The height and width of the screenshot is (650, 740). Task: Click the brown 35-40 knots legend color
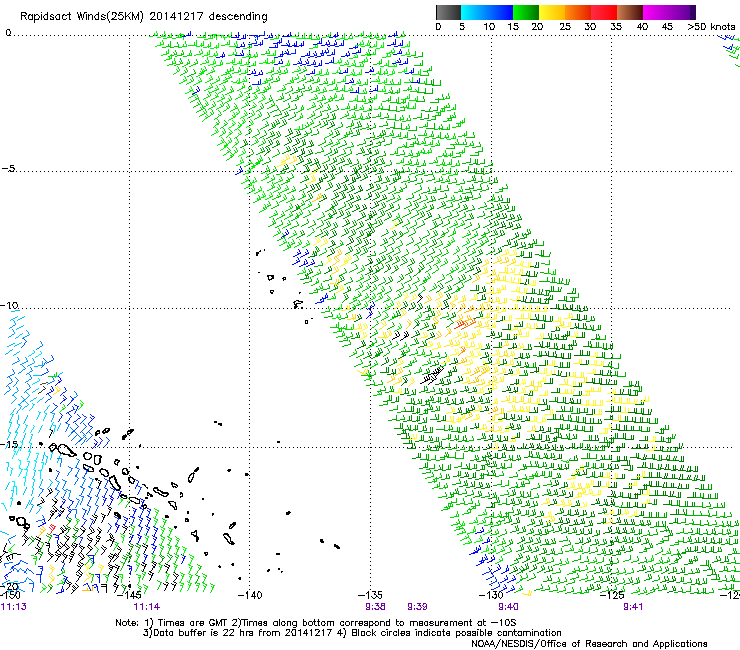pyautogui.click(x=630, y=12)
